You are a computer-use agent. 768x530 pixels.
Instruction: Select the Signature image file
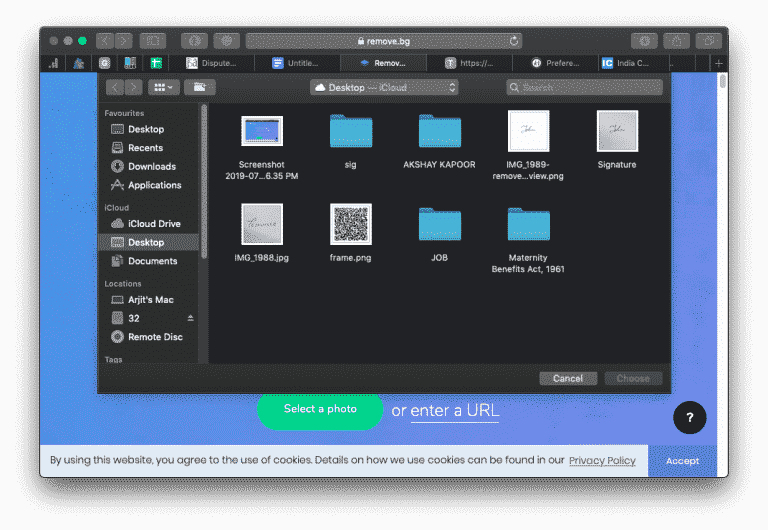(617, 131)
